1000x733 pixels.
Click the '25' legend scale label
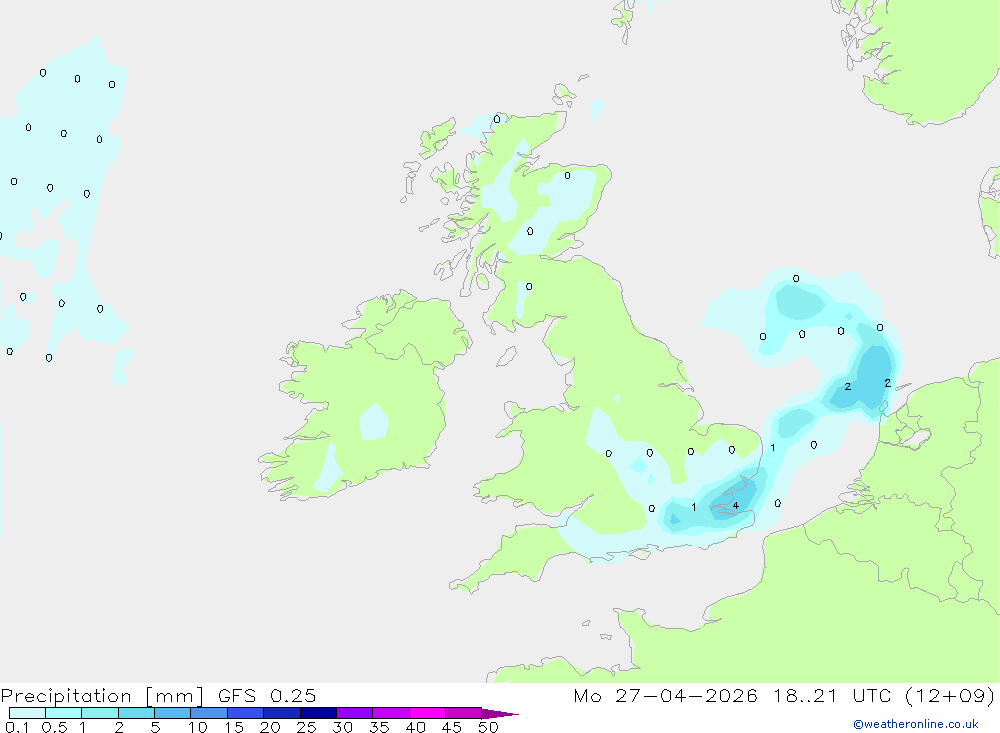(x=306, y=727)
